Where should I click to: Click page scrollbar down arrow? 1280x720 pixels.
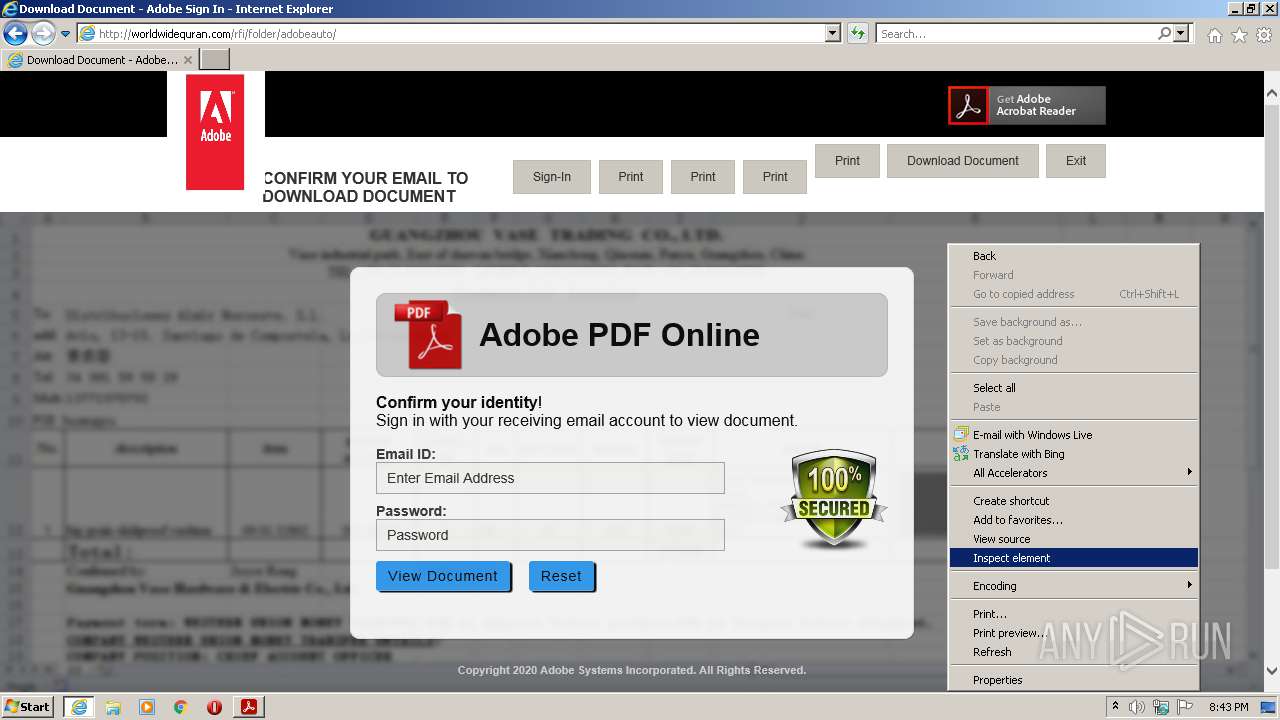click(1271, 671)
